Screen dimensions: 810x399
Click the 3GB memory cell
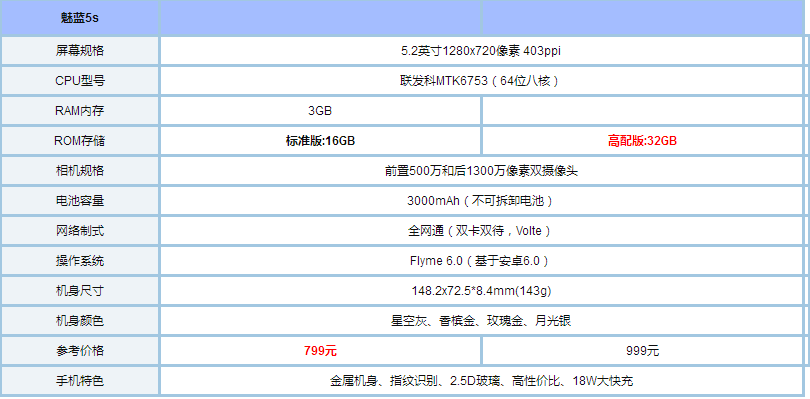coord(320,111)
